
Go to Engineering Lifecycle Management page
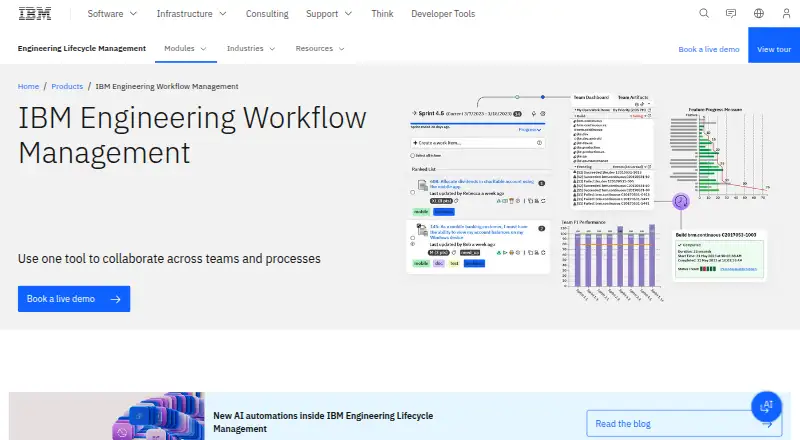(x=82, y=48)
